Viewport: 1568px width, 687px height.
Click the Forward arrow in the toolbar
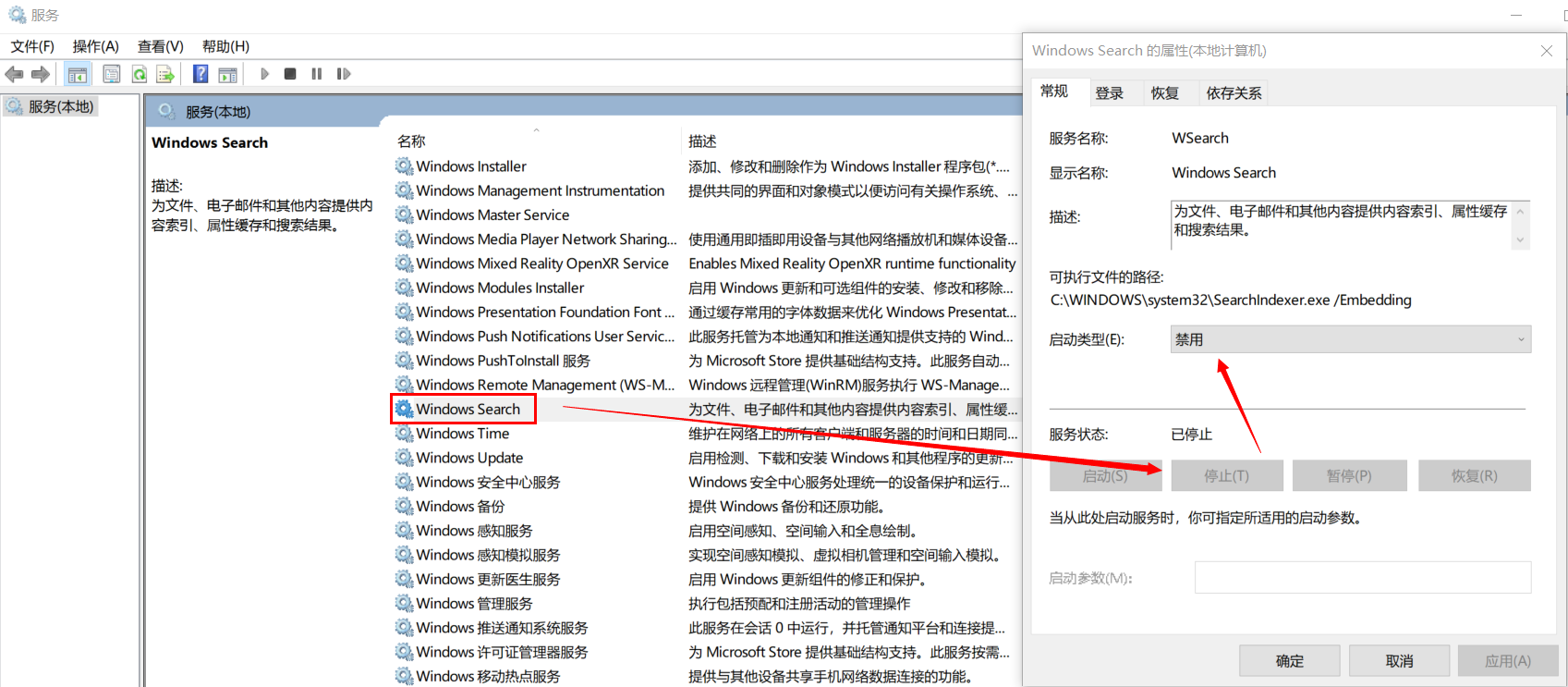40,74
